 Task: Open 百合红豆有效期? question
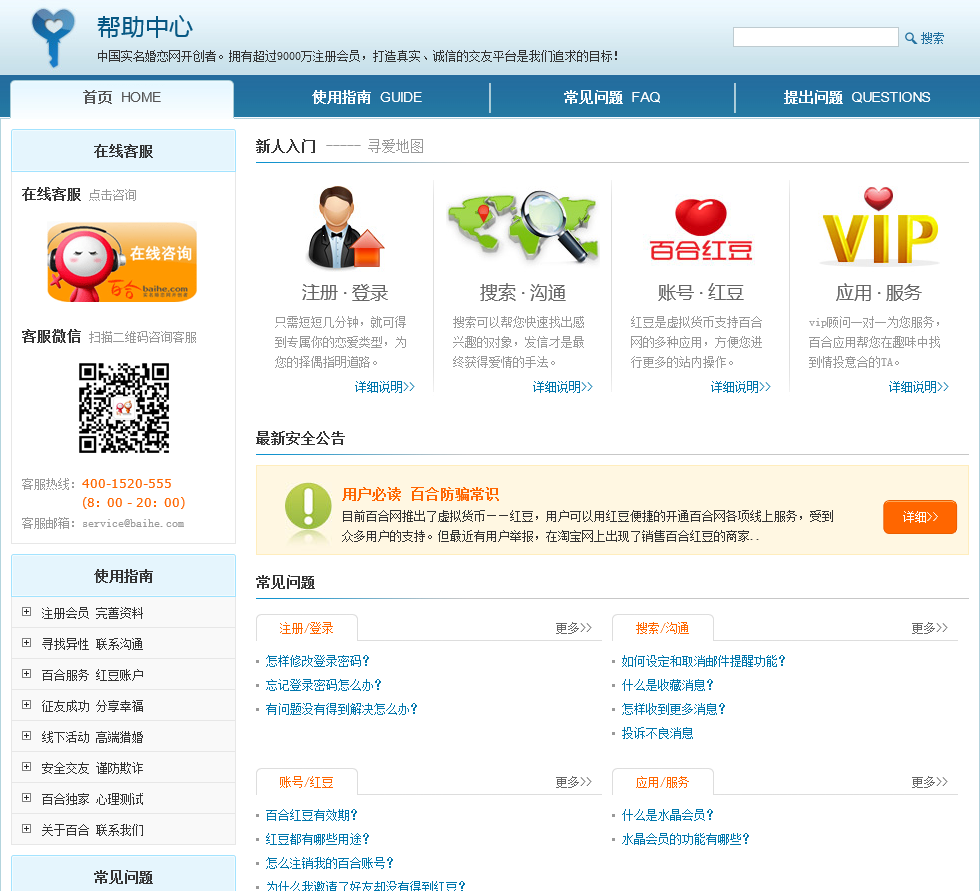(x=311, y=815)
